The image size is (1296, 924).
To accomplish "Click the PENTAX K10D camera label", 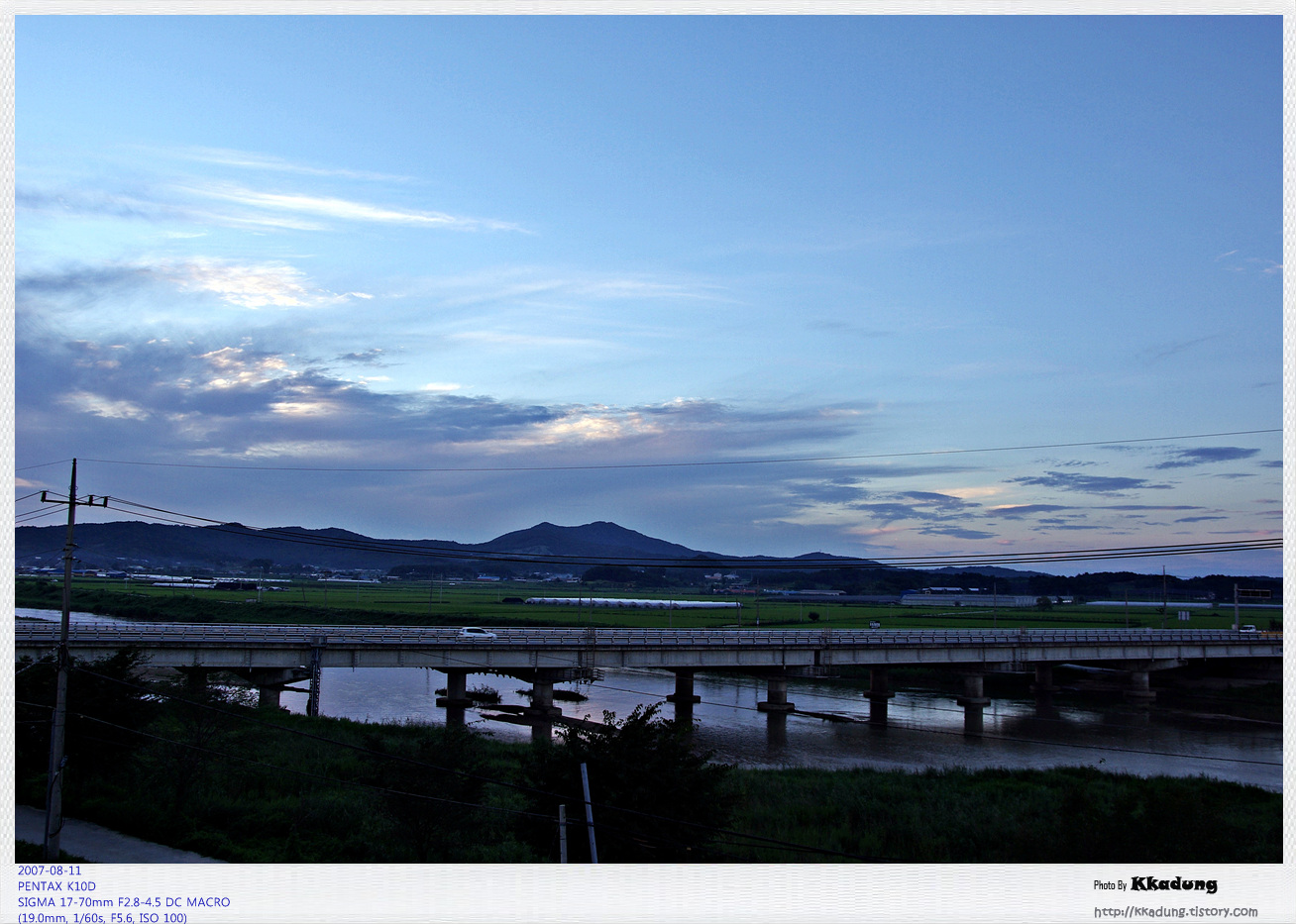I will coord(56,886).
